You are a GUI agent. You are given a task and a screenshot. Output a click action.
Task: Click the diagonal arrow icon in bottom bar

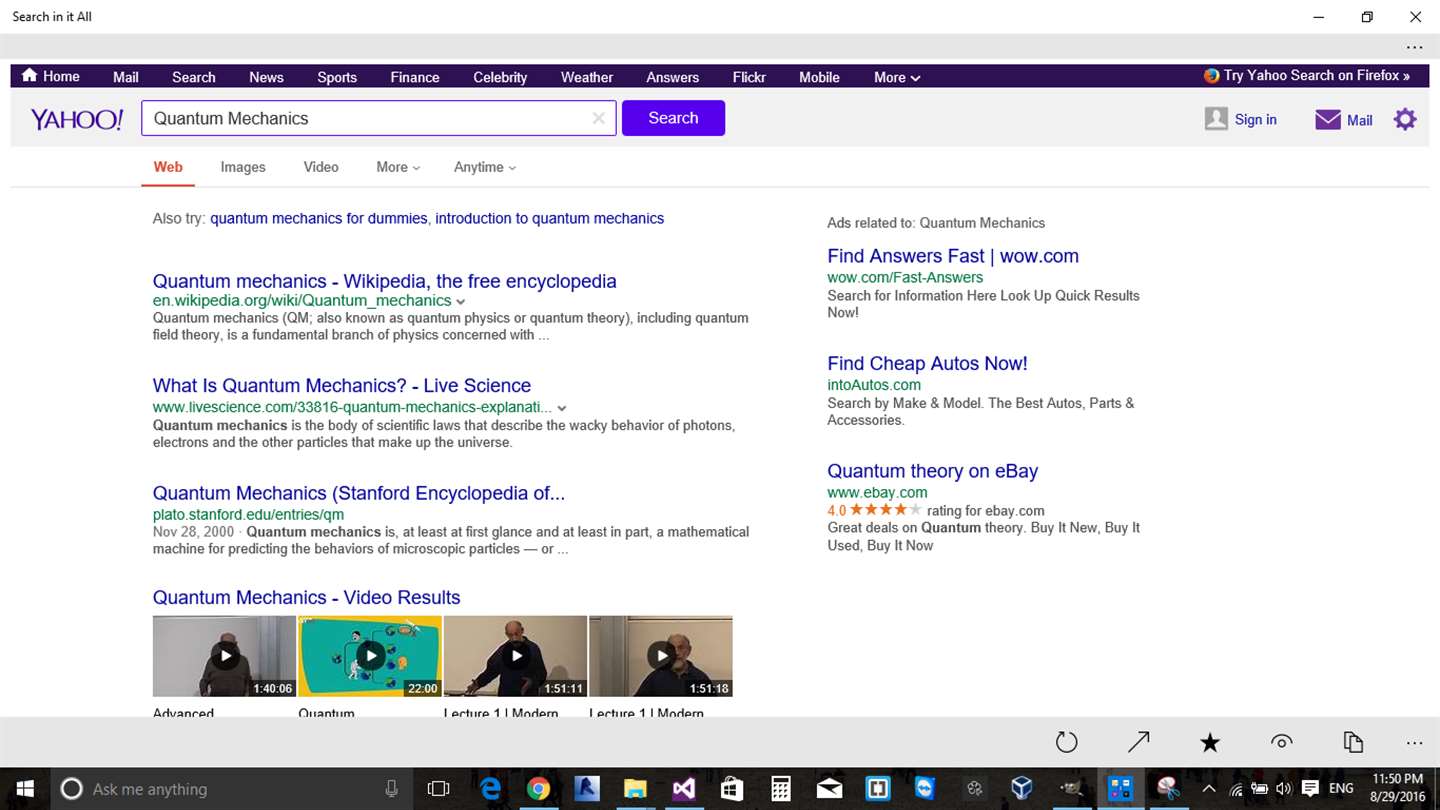[x=1138, y=742]
